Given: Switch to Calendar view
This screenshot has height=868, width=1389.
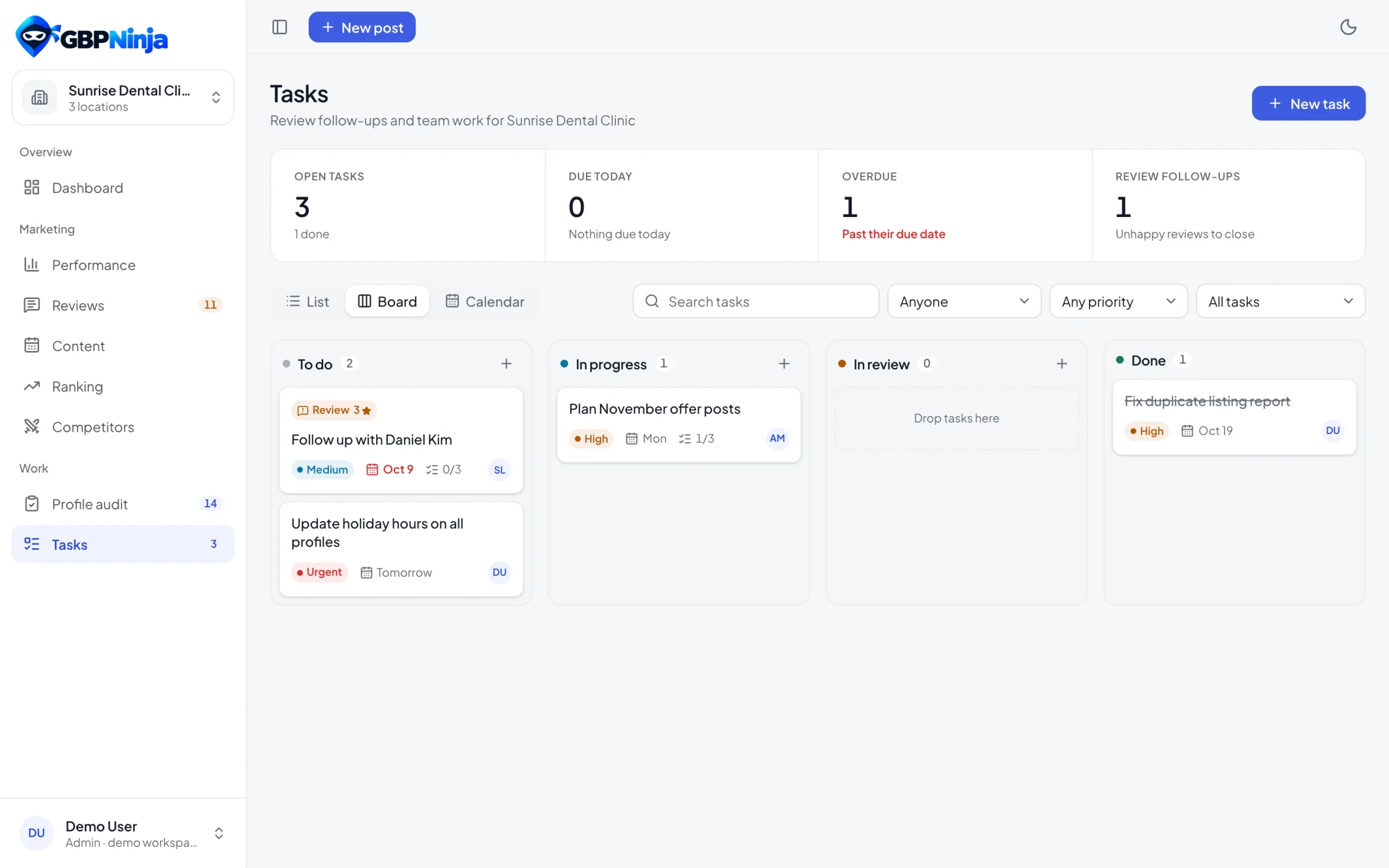Looking at the screenshot, I should [x=485, y=302].
